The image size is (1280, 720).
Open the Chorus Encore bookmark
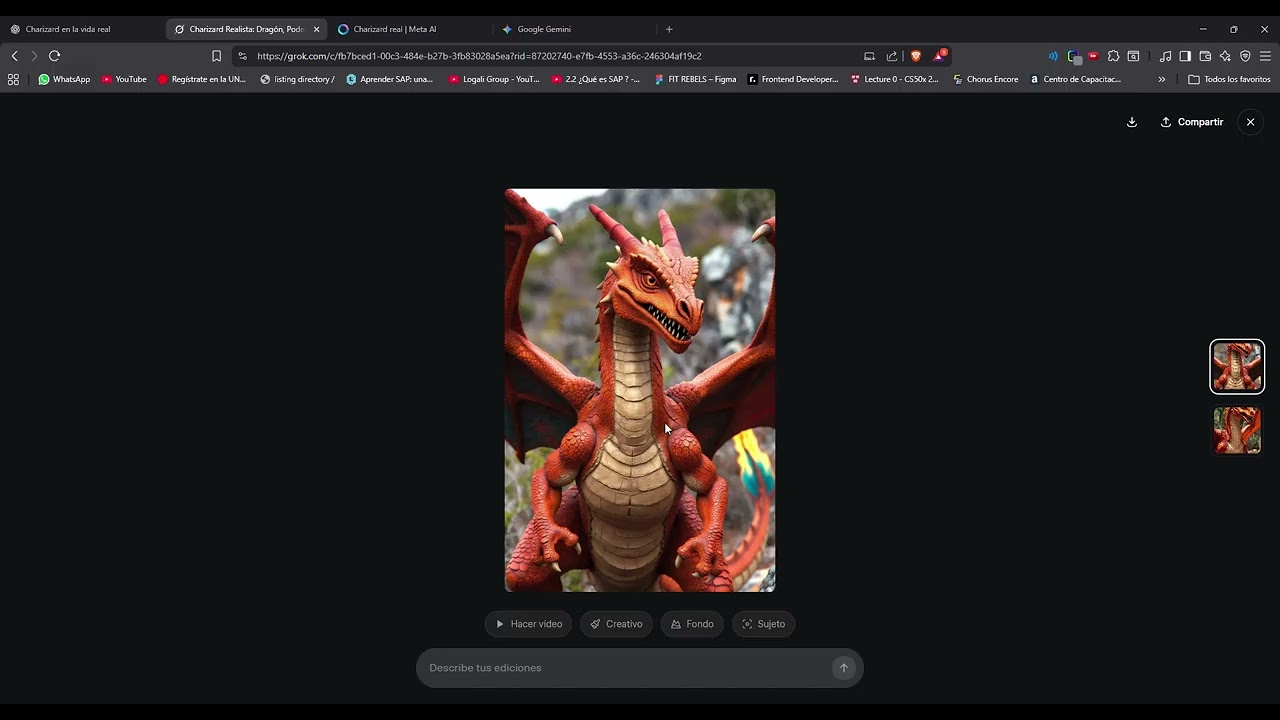[985, 79]
